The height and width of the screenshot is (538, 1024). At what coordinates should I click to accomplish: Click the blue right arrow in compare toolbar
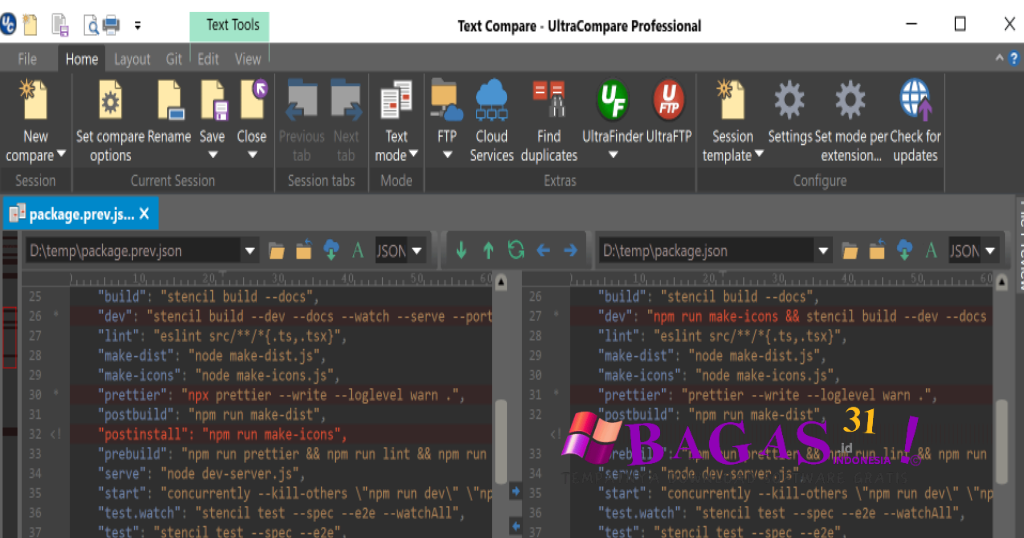[570, 250]
